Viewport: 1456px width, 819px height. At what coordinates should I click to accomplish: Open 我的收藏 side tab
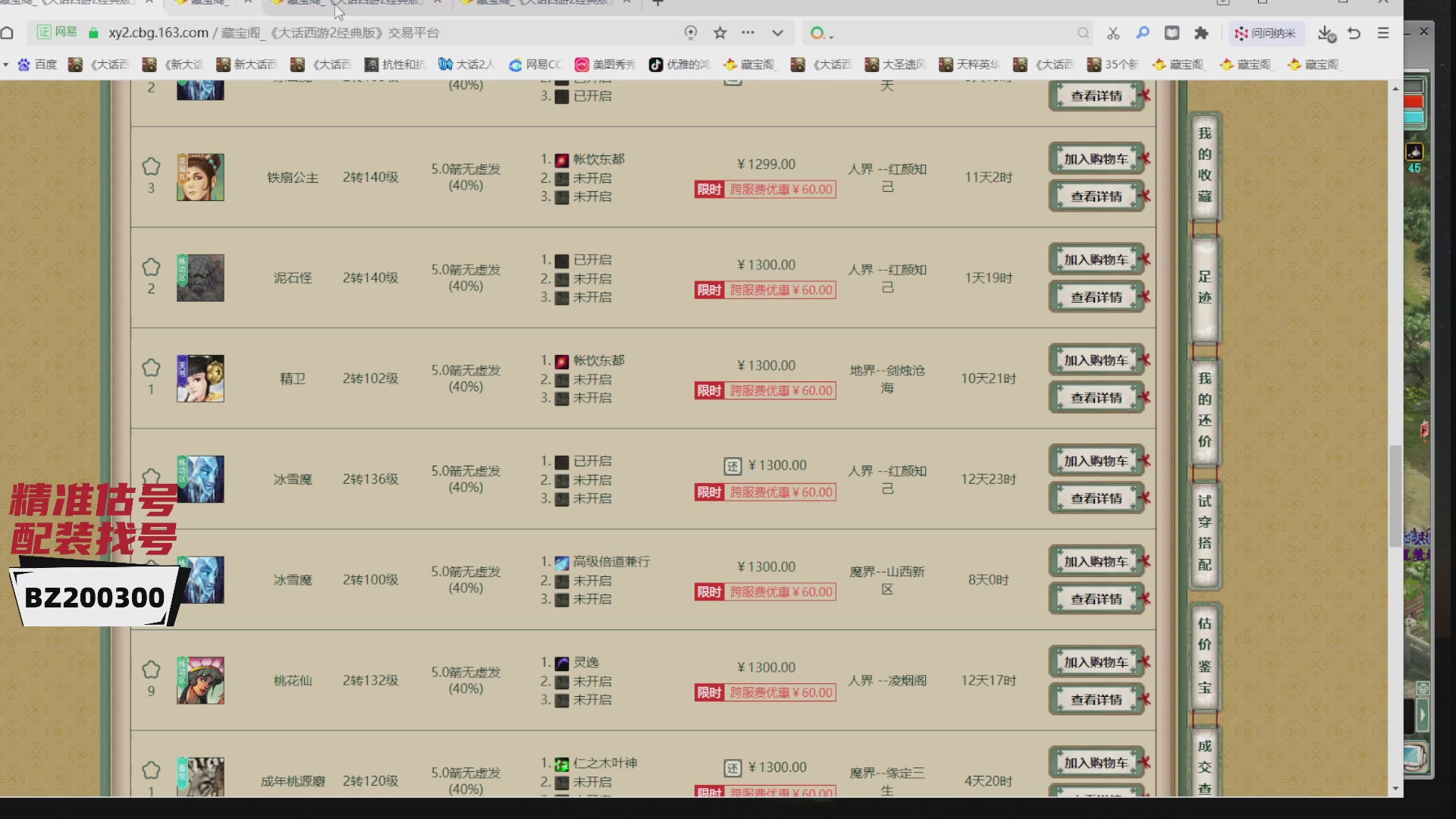(1204, 165)
